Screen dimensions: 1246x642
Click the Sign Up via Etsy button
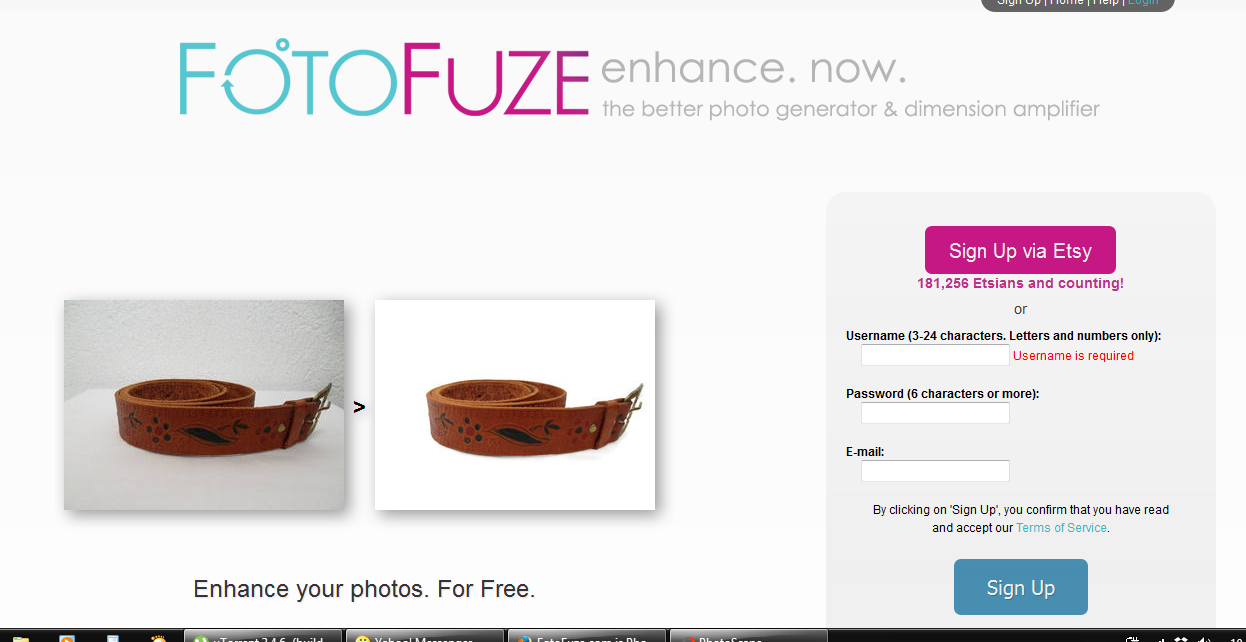click(x=1020, y=250)
